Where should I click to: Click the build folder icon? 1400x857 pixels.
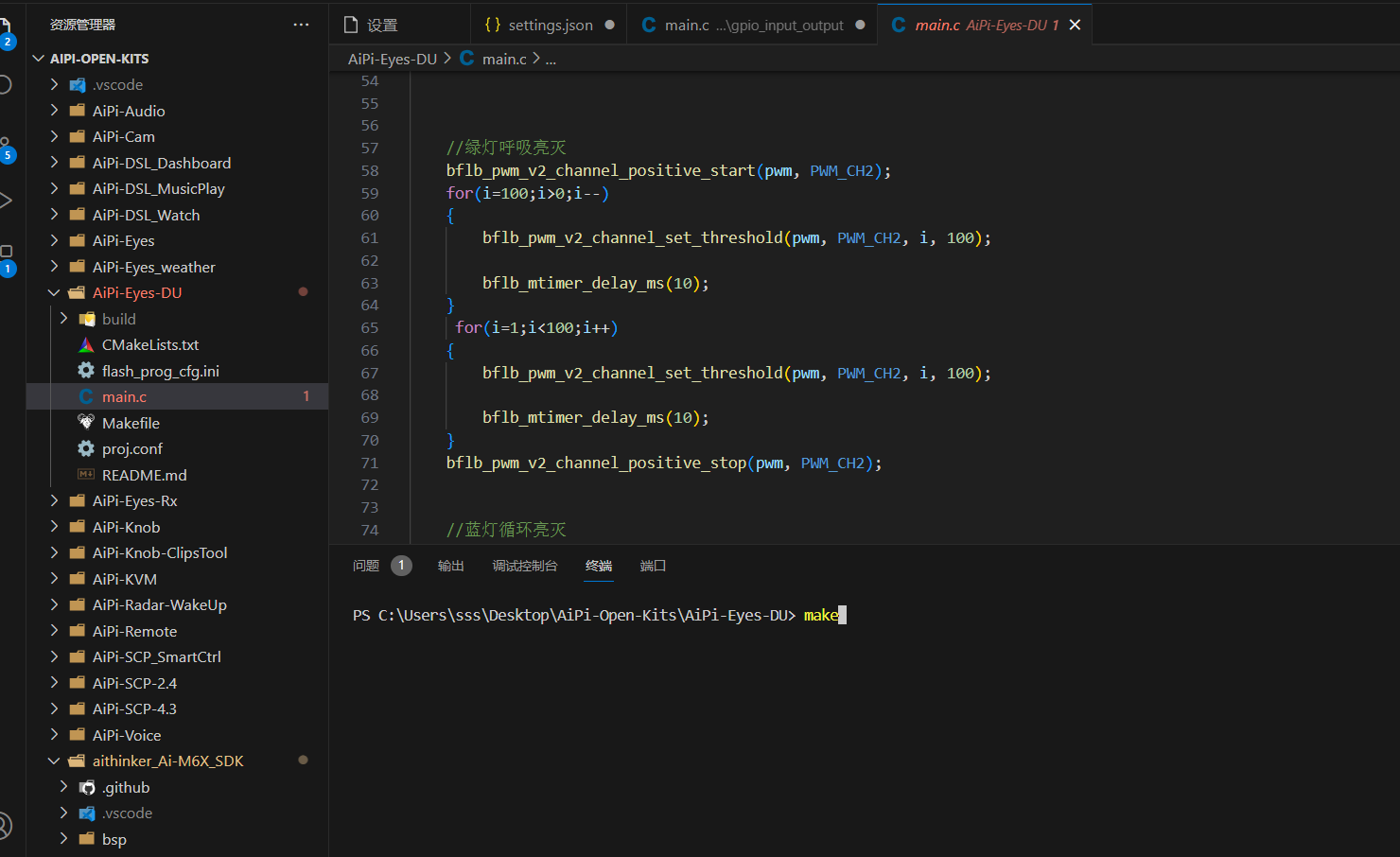[86, 319]
